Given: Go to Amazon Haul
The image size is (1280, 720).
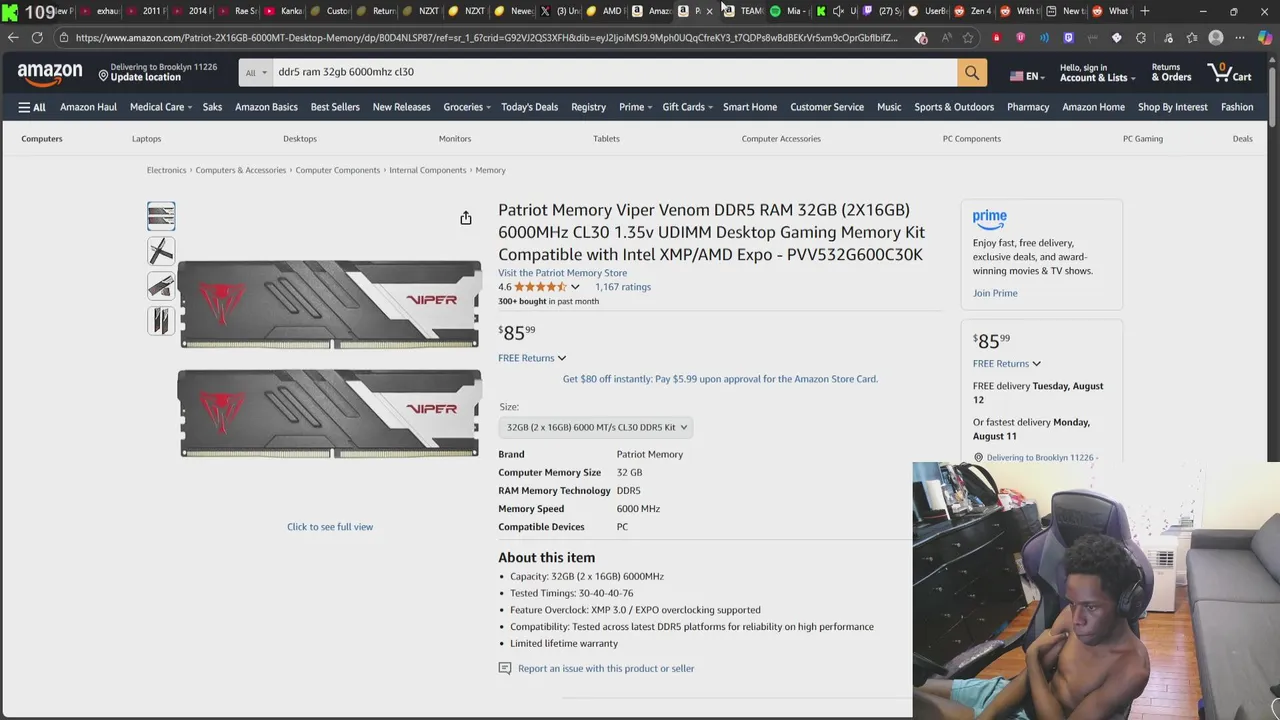Looking at the screenshot, I should pos(88,107).
